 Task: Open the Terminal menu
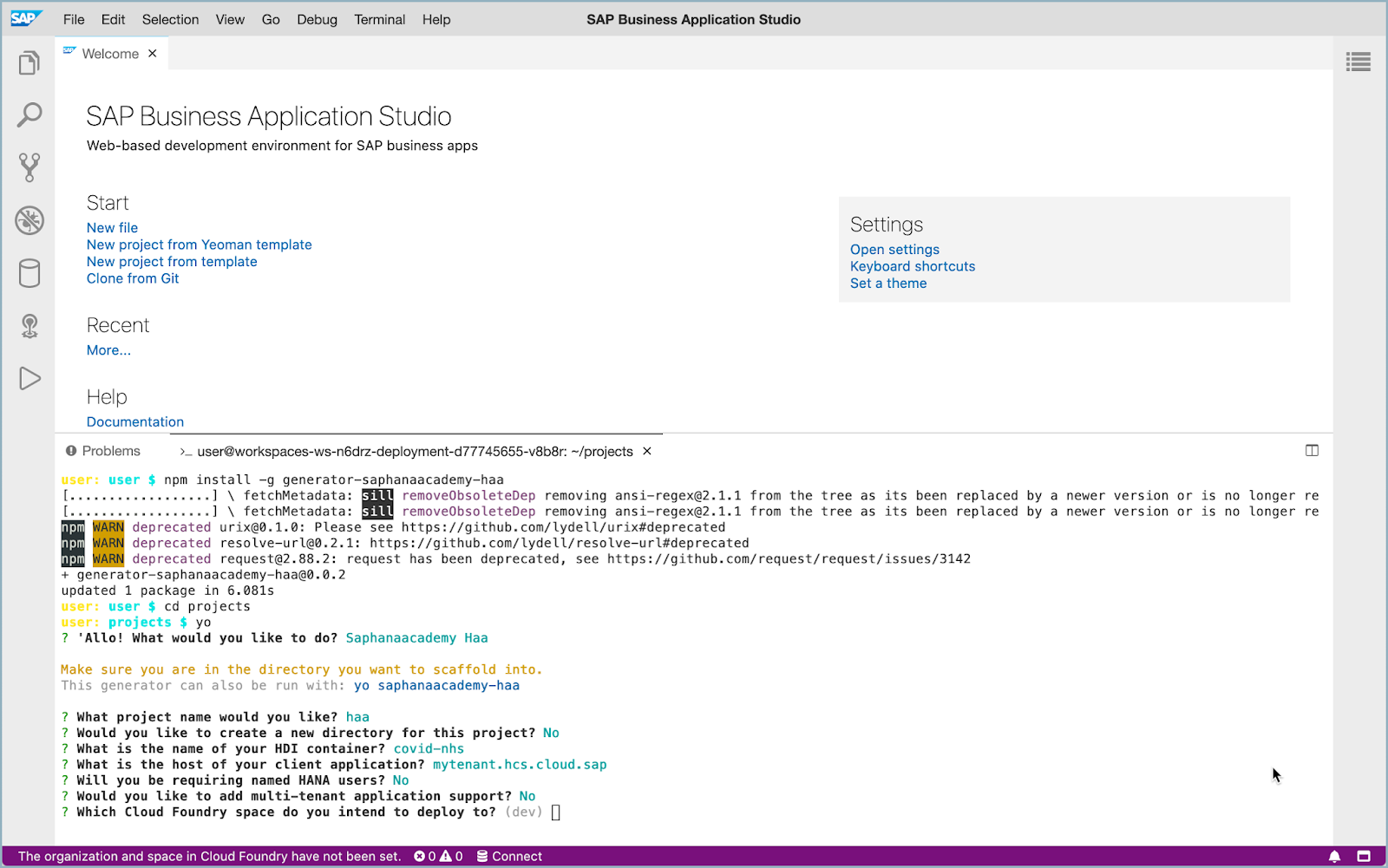379,19
